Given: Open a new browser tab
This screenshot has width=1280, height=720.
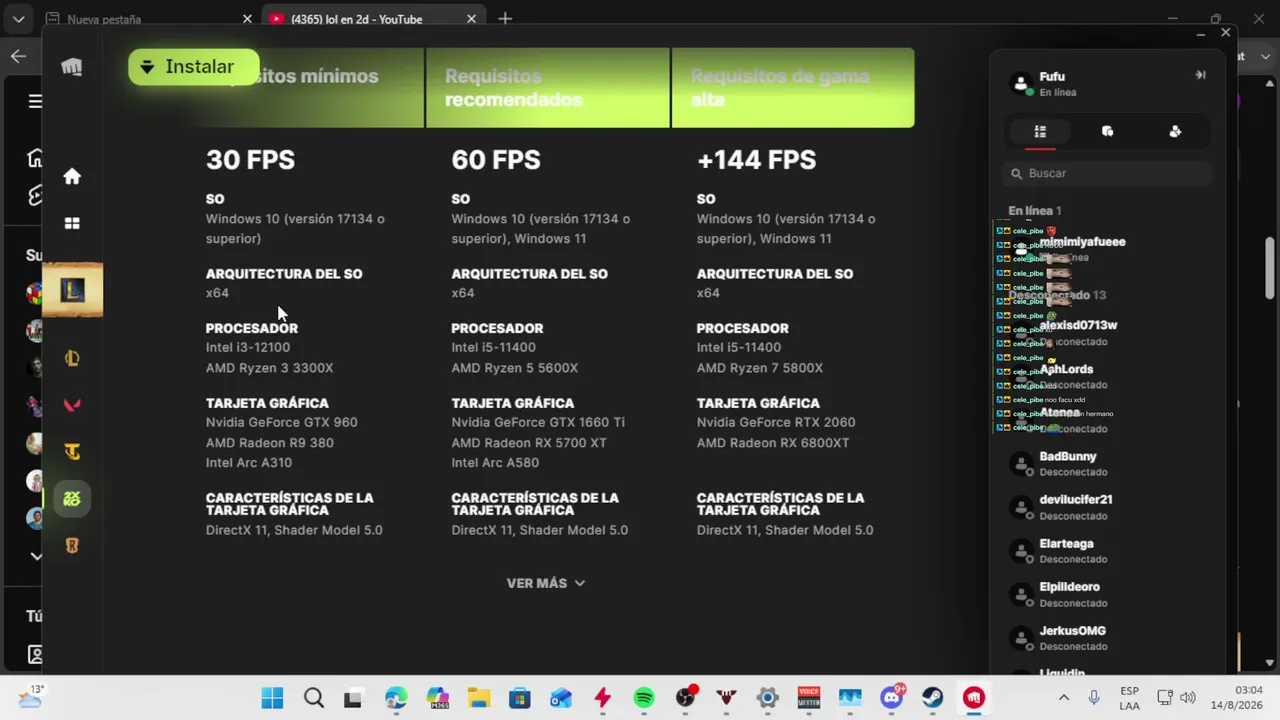Looking at the screenshot, I should point(505,19).
